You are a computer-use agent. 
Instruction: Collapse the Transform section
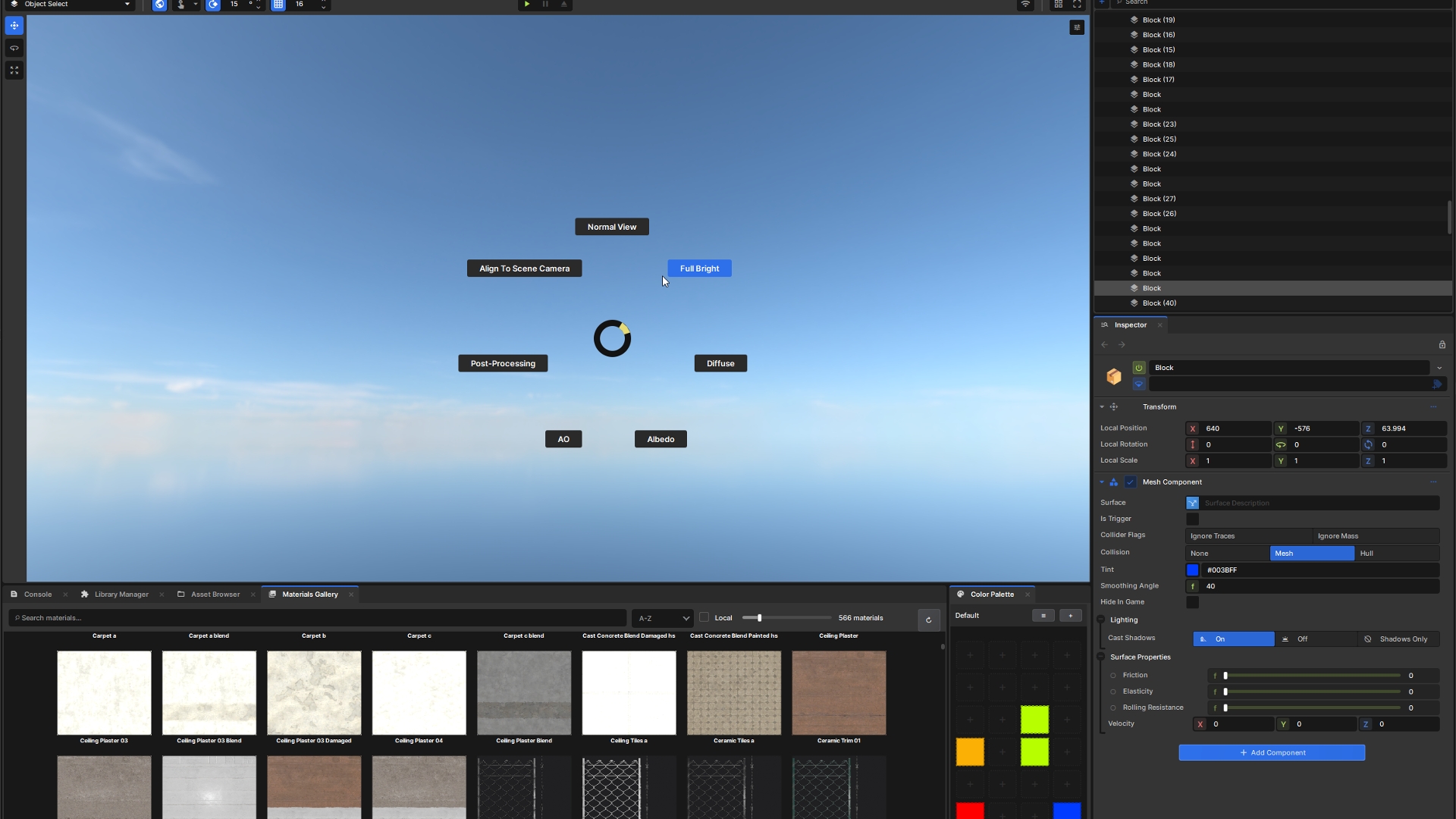click(1102, 407)
